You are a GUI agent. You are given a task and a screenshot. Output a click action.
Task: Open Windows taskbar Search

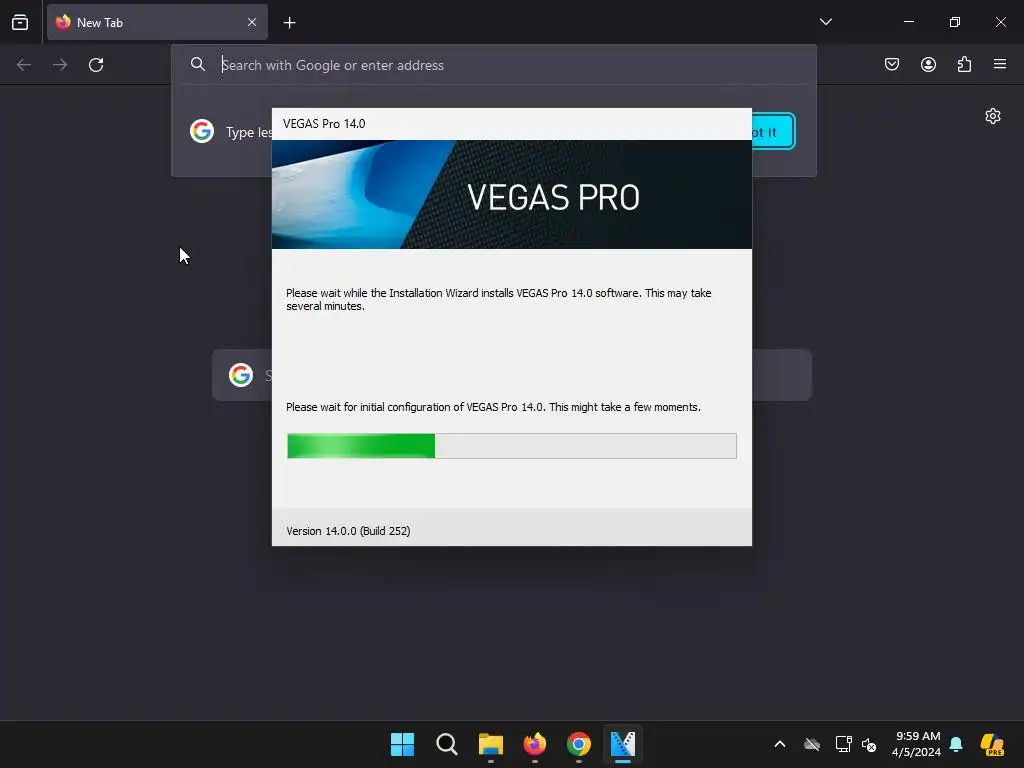point(447,744)
